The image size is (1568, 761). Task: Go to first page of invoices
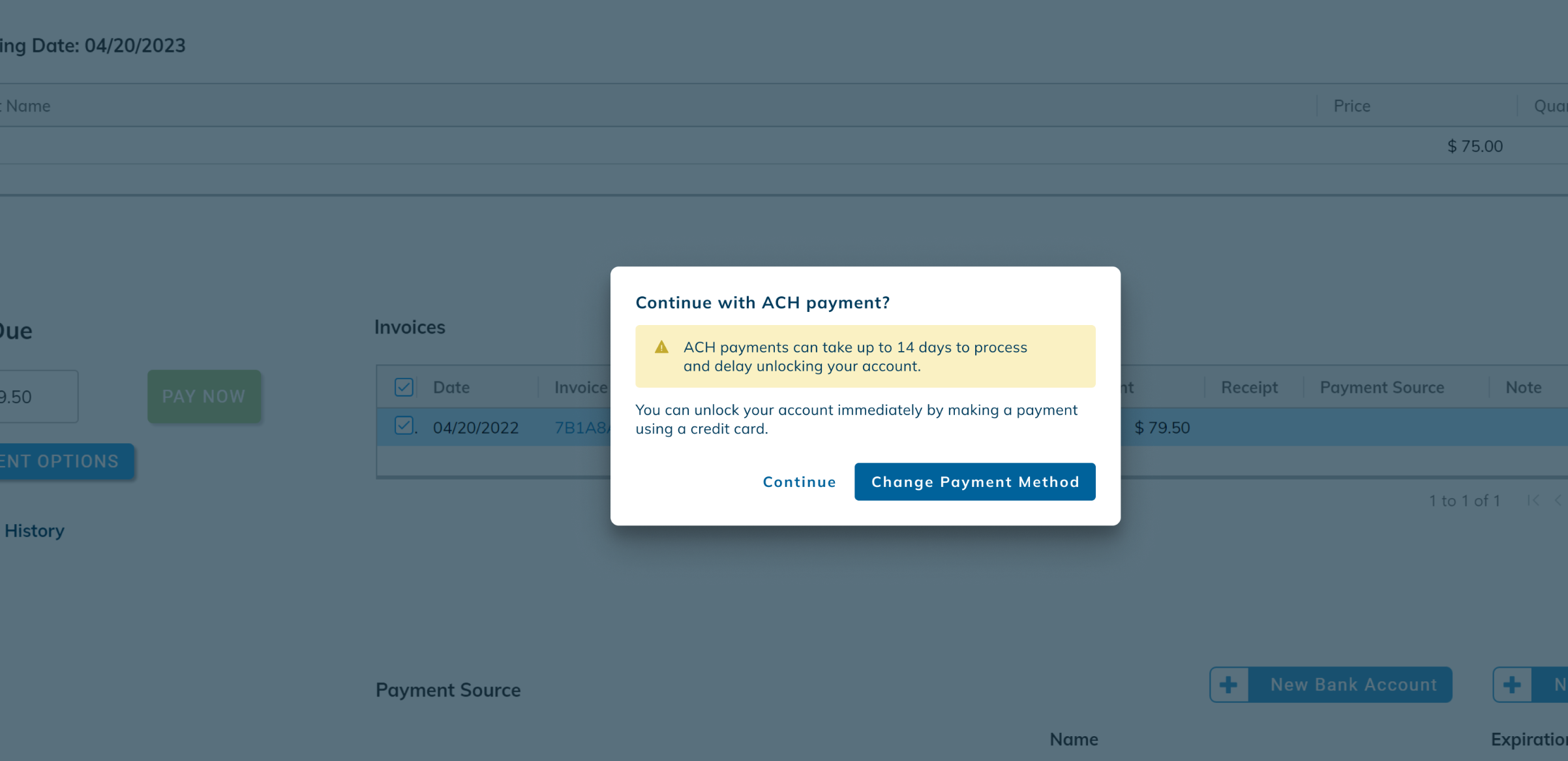pyautogui.click(x=1533, y=501)
